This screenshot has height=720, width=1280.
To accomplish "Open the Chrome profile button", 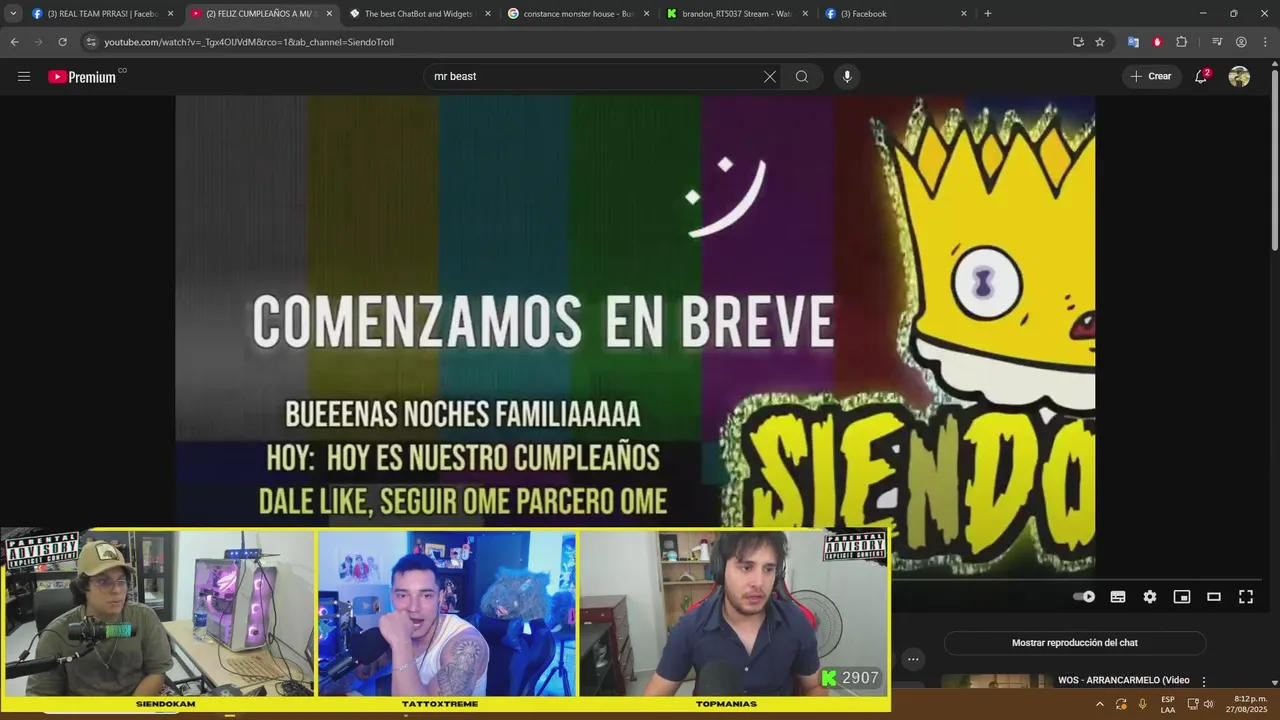I will pyautogui.click(x=1241, y=42).
